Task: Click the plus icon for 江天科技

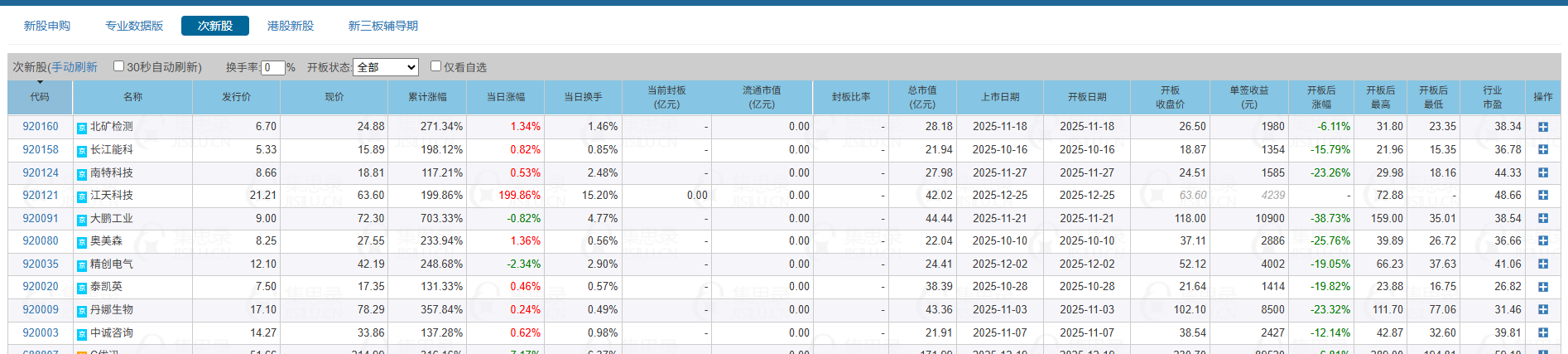Action: pos(1542,196)
